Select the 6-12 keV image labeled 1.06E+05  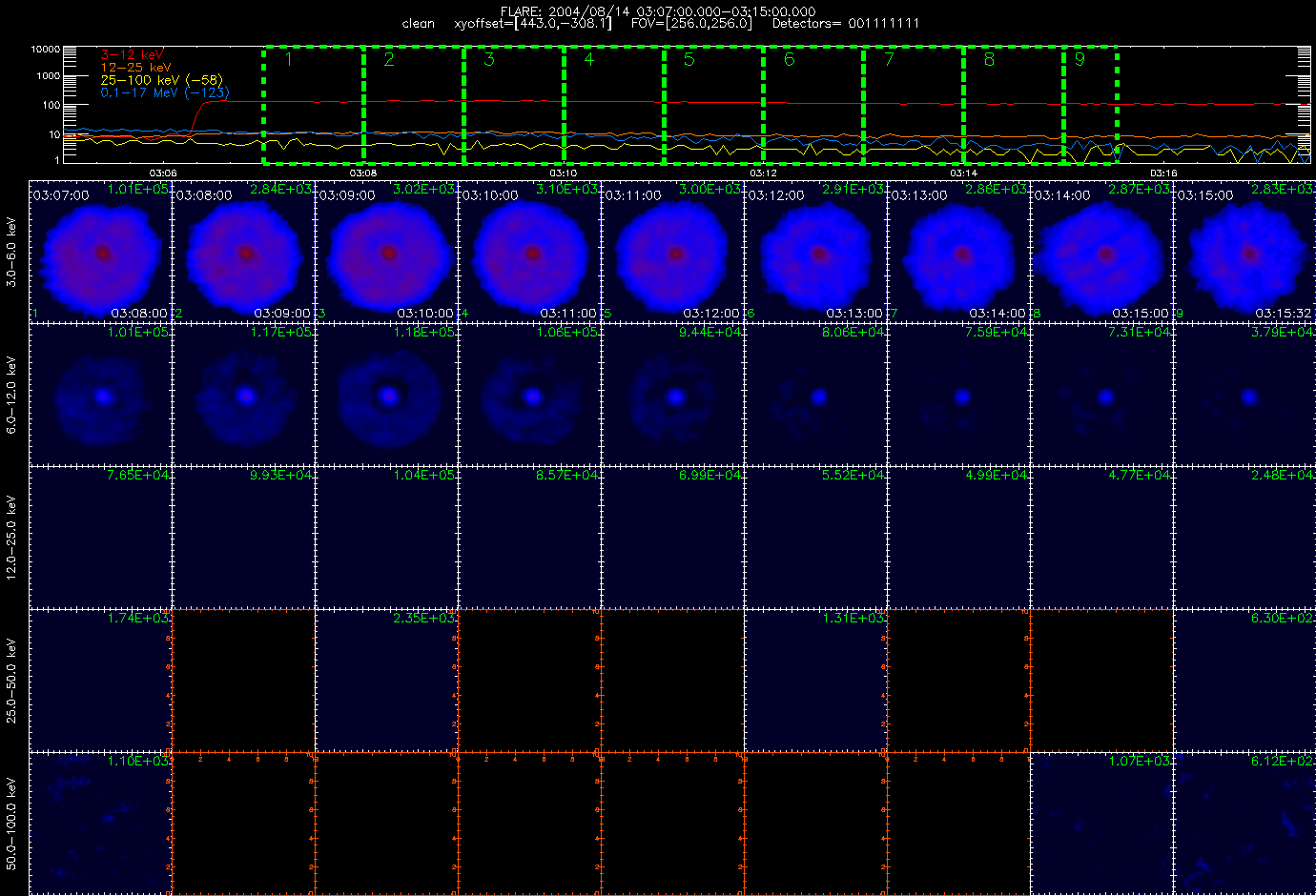click(529, 395)
